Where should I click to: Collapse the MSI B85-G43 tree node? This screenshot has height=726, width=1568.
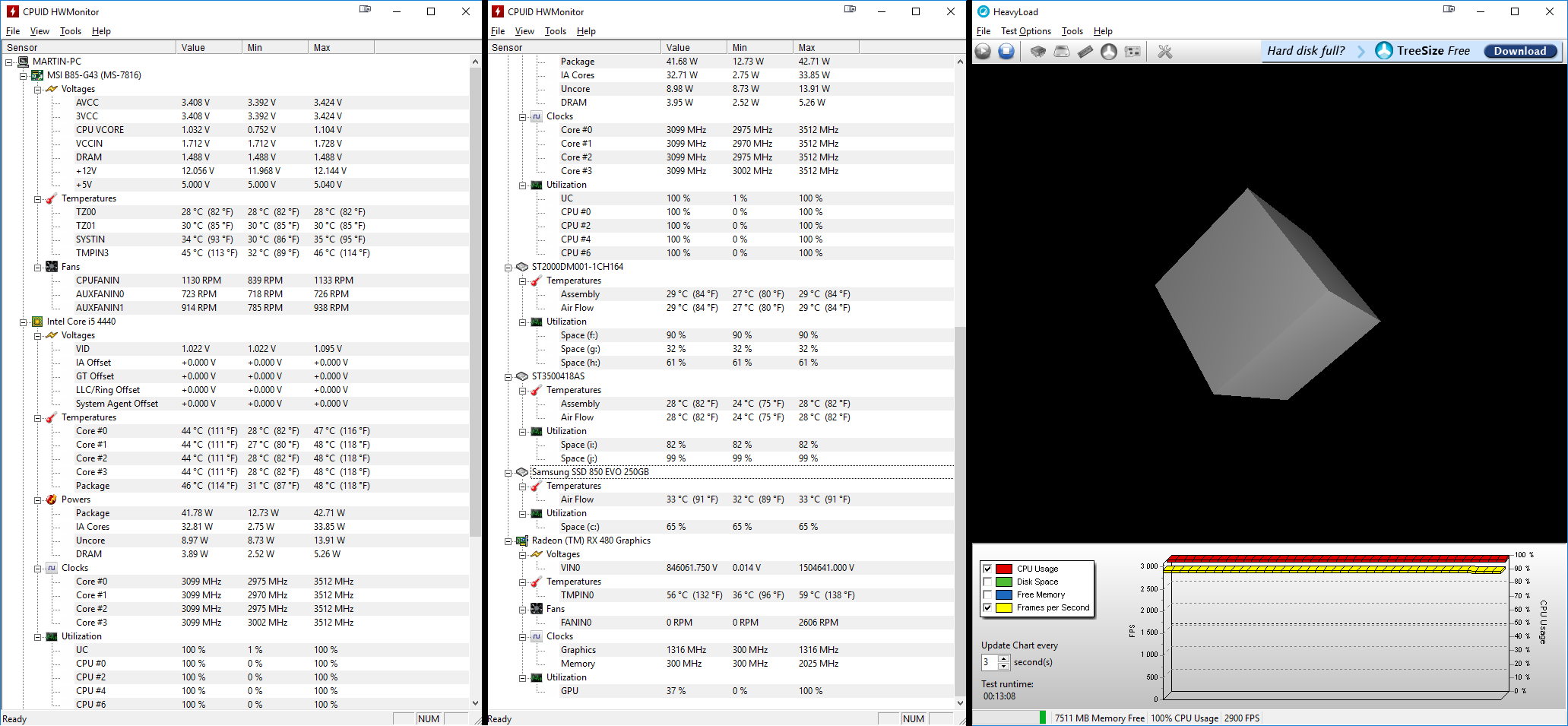click(x=24, y=76)
